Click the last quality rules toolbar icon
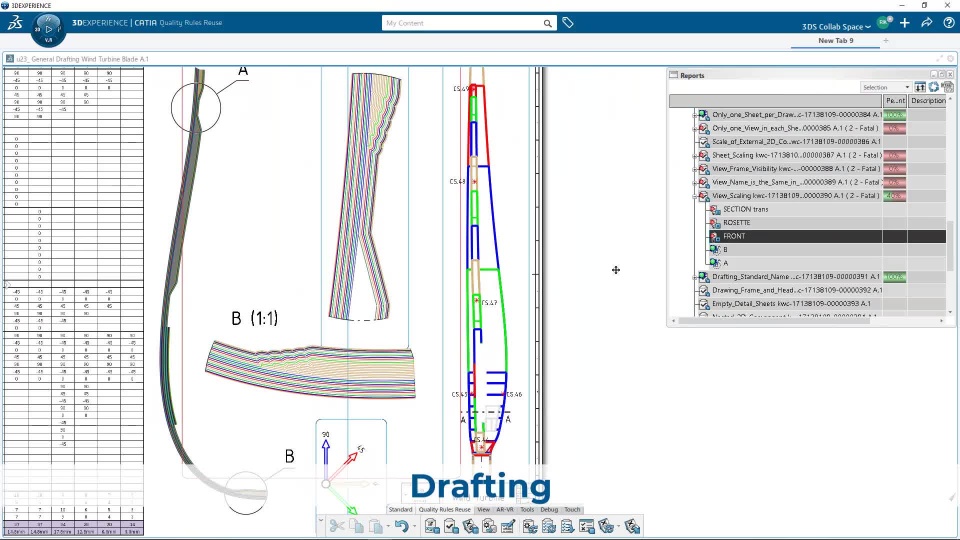This screenshot has height=540, width=960. tap(632, 526)
